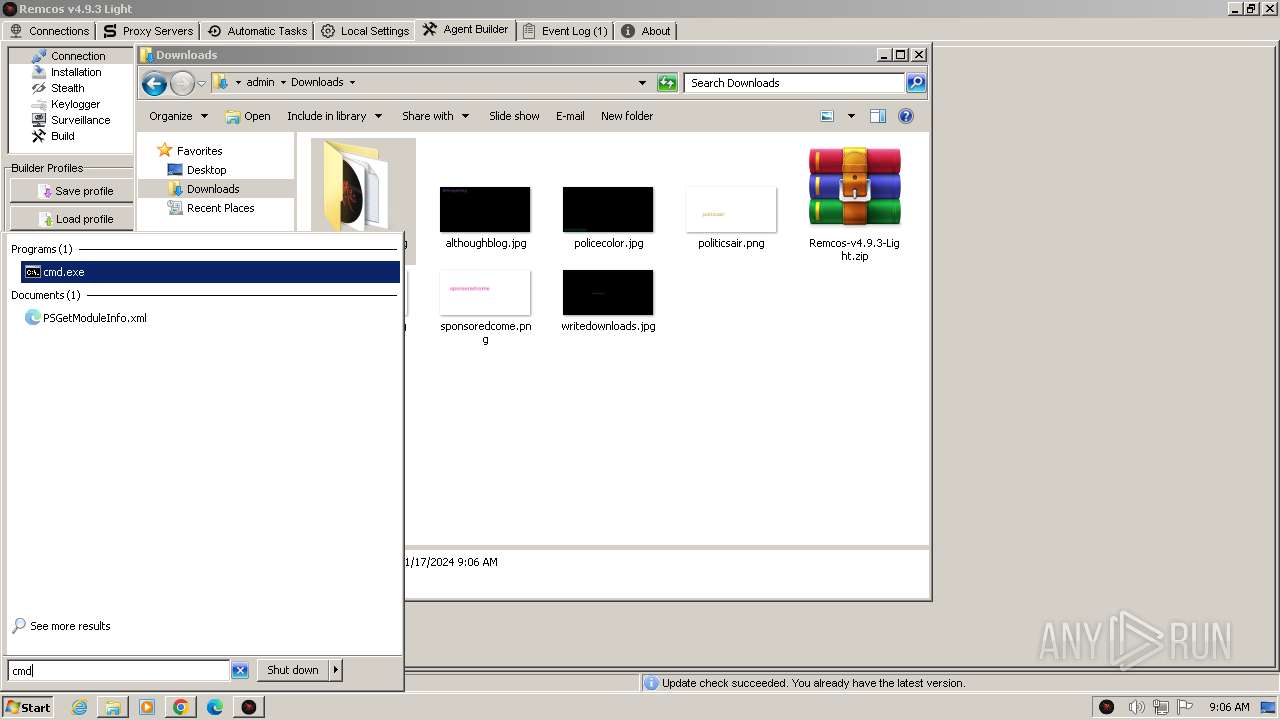This screenshot has width=1280, height=720.
Task: Open the Automatic Tasks tab
Action: [257, 31]
